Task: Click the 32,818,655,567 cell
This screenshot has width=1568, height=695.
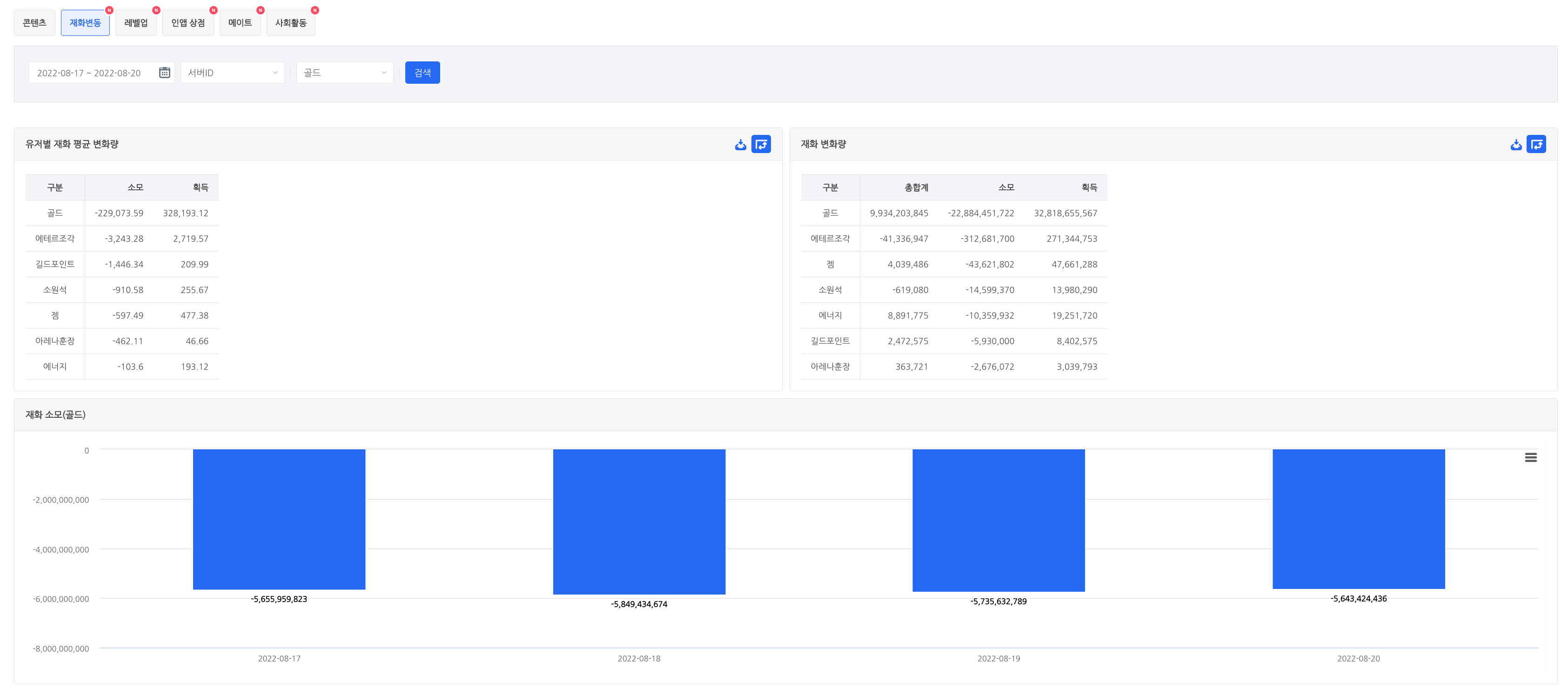Action: point(1065,213)
